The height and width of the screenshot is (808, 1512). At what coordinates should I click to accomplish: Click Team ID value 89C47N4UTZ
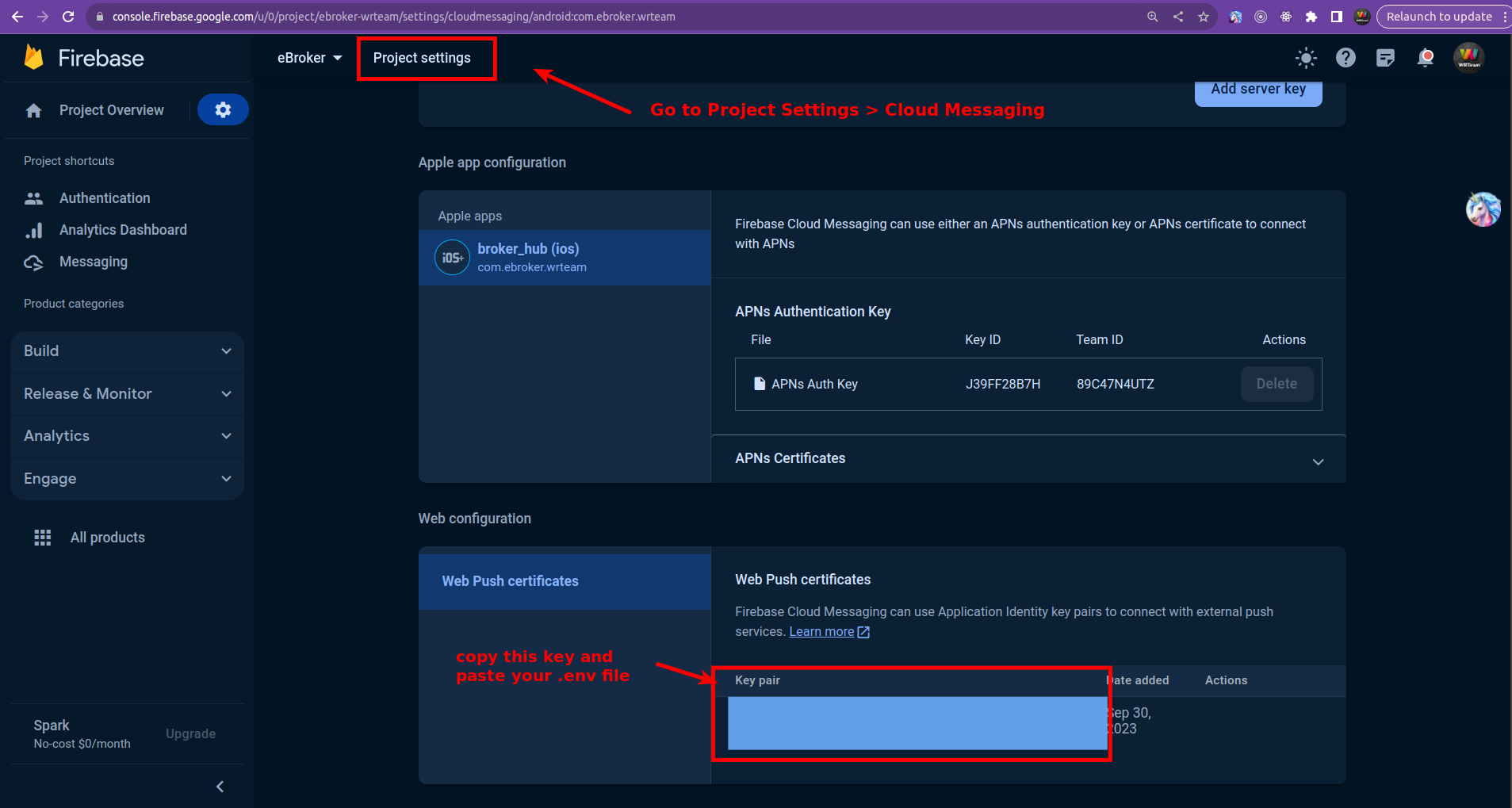click(1115, 385)
